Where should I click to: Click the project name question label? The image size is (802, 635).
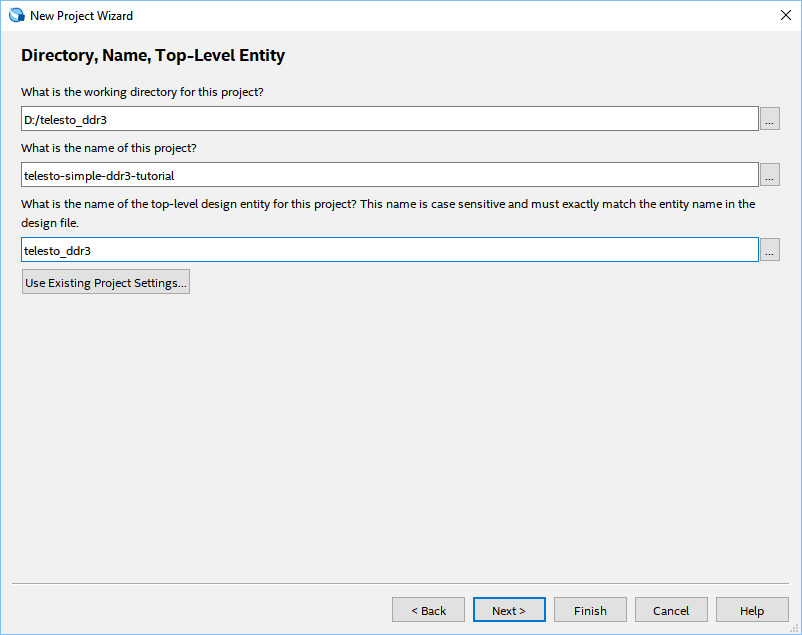coord(109,148)
